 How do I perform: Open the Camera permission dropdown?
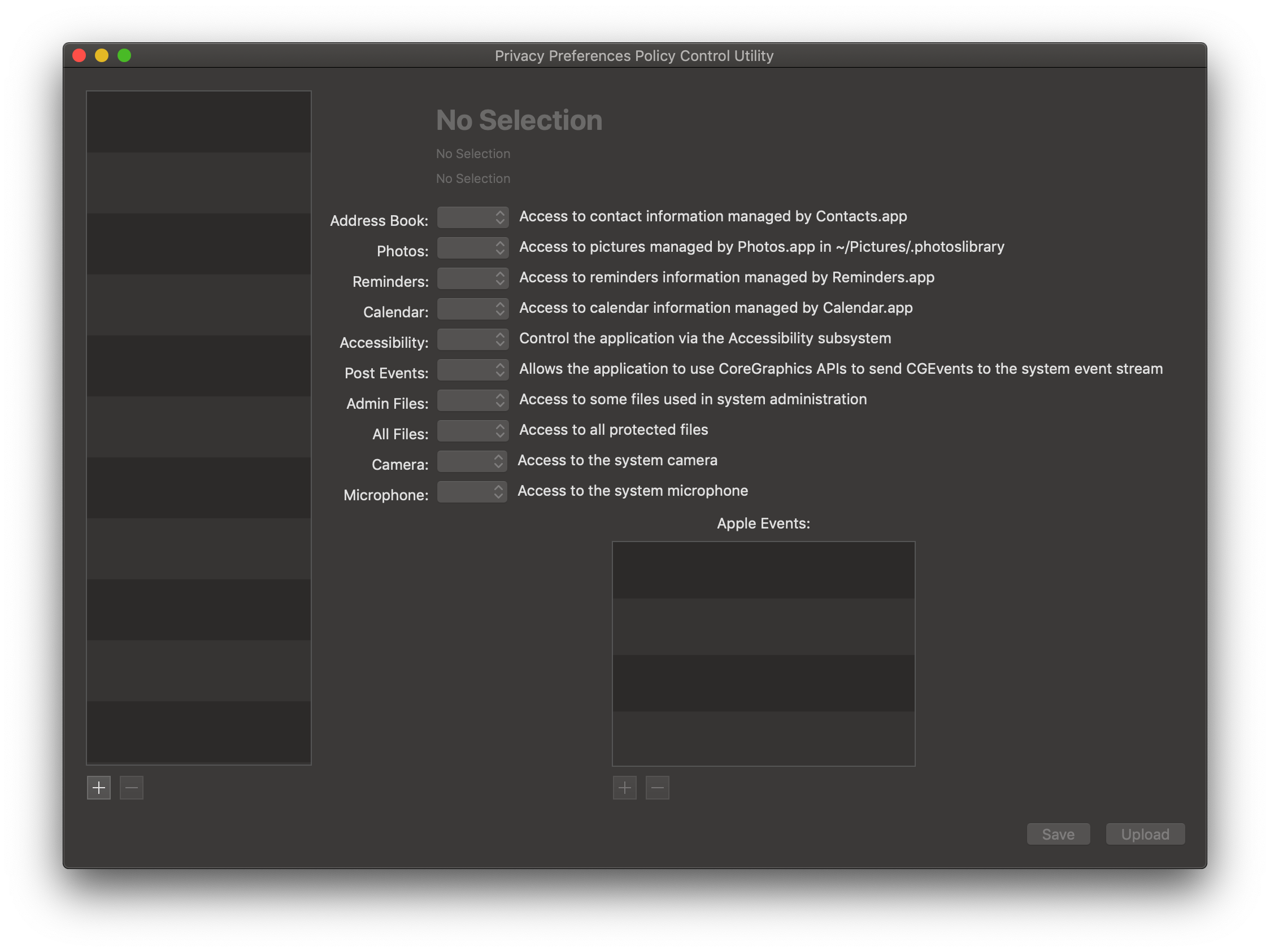tap(472, 460)
